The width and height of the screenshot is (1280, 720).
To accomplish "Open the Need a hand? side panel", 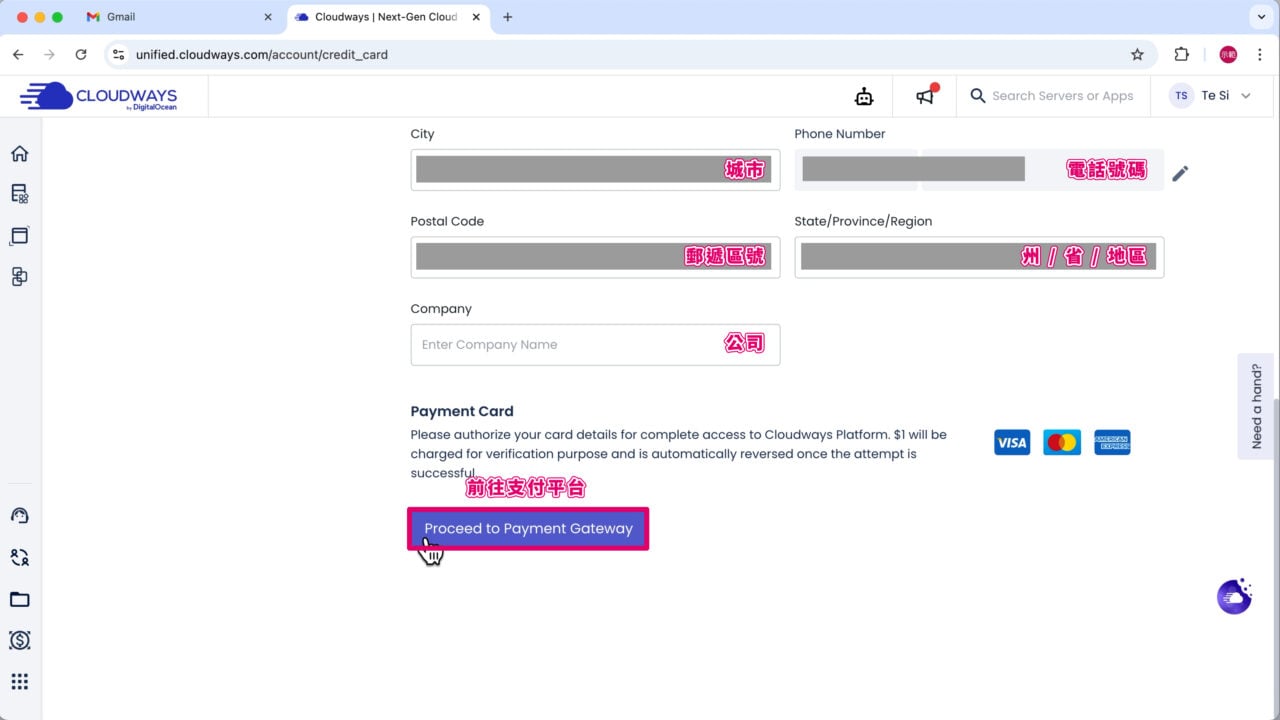I will [1257, 406].
